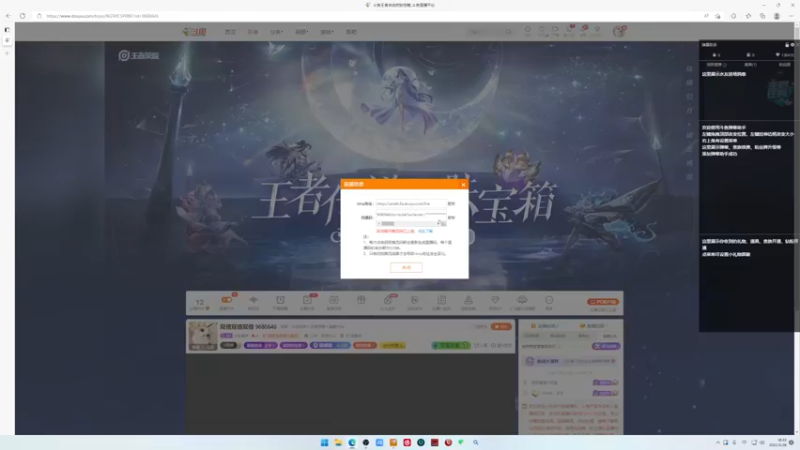Click the lock icon in the danmaku helper window
The width and height of the screenshot is (800, 450).
(x=787, y=45)
